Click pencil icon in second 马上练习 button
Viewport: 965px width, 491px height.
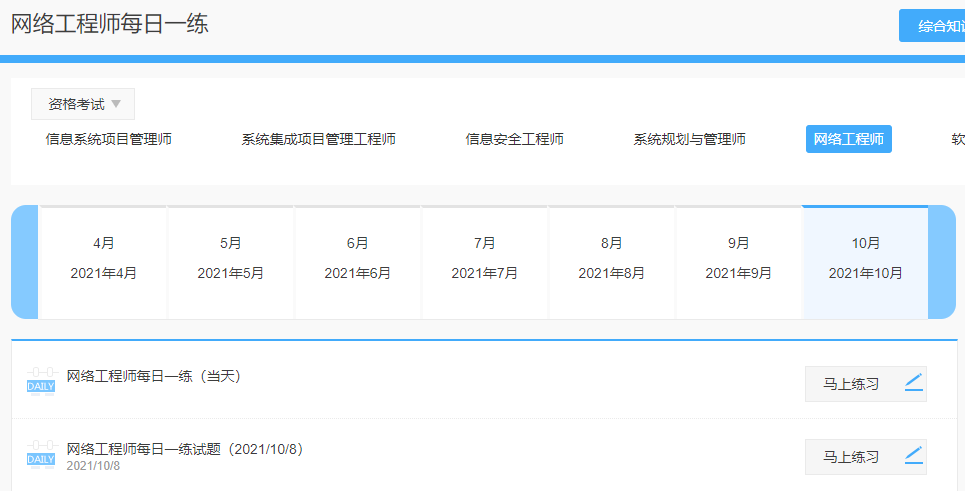[x=913, y=456]
